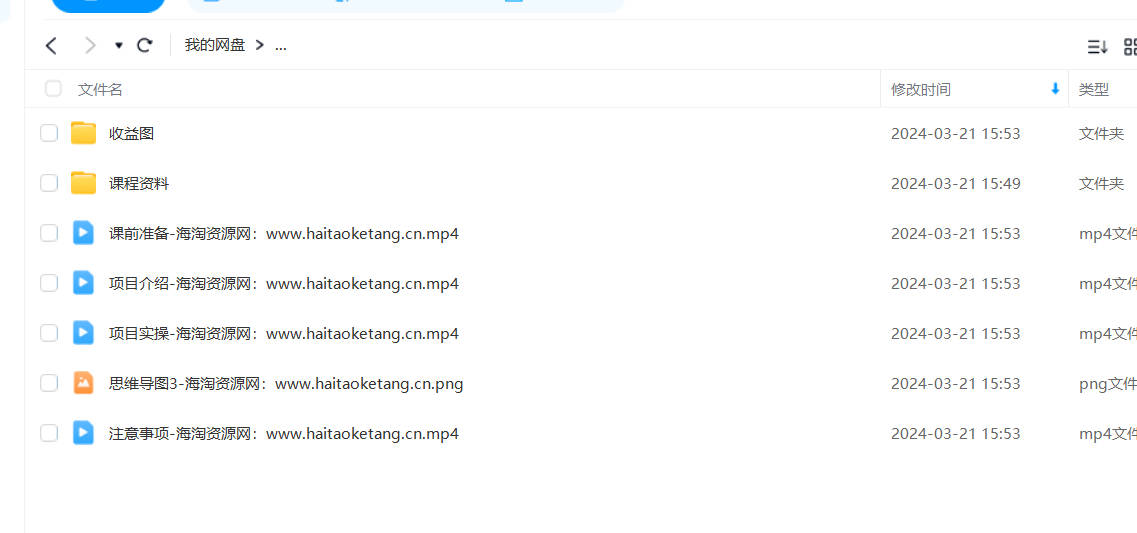Check the box for 思维导图3 png file
Screen dimensions: 1137x533
49,383
